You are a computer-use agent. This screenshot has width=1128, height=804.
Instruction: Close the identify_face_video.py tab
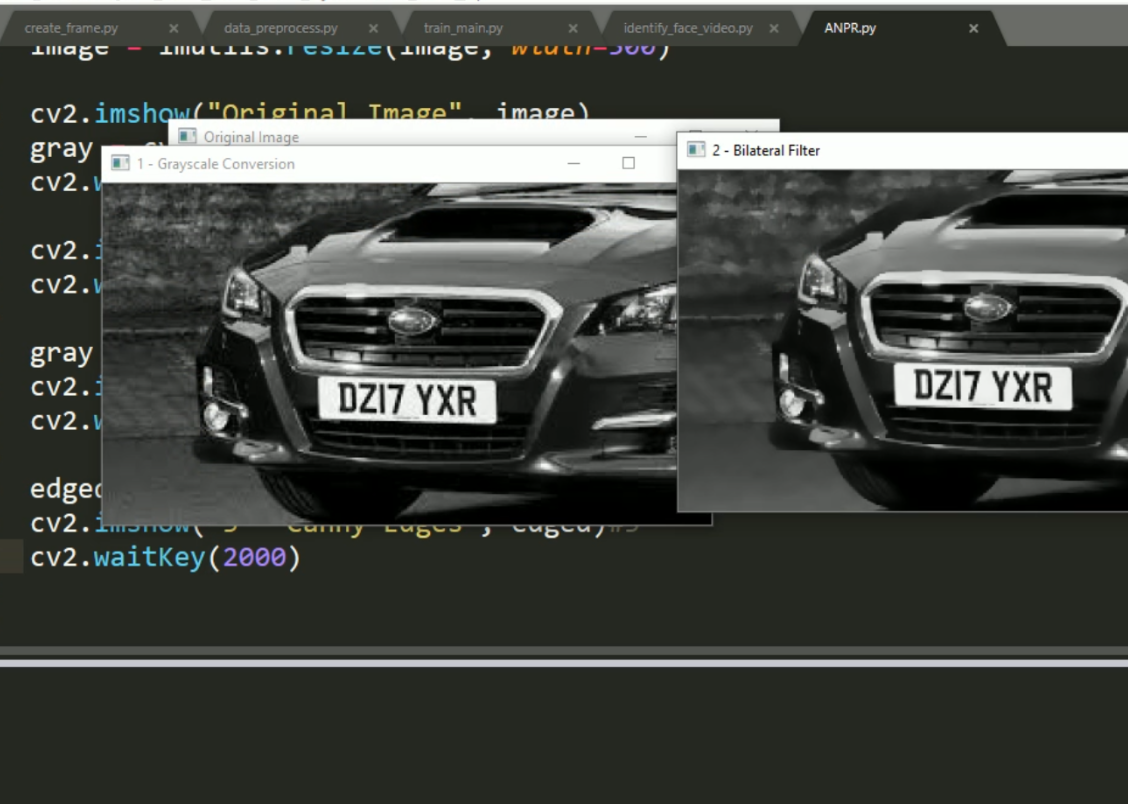tap(773, 29)
